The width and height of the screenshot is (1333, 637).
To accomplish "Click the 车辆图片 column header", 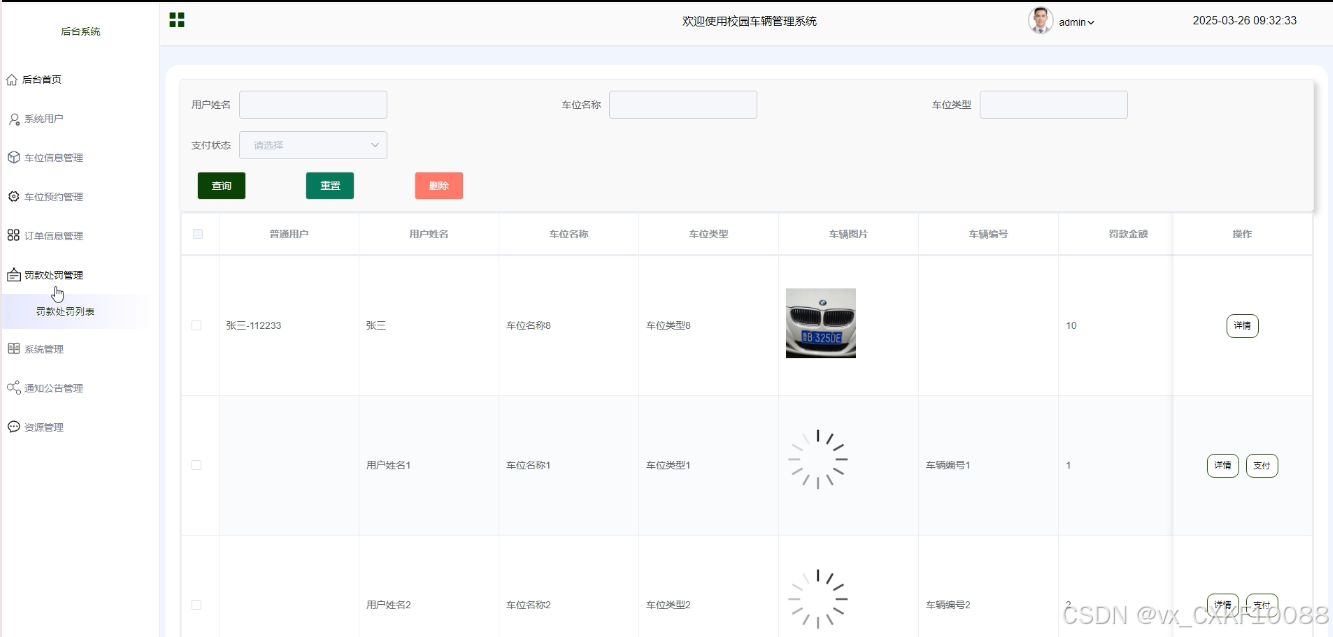I will tap(848, 234).
